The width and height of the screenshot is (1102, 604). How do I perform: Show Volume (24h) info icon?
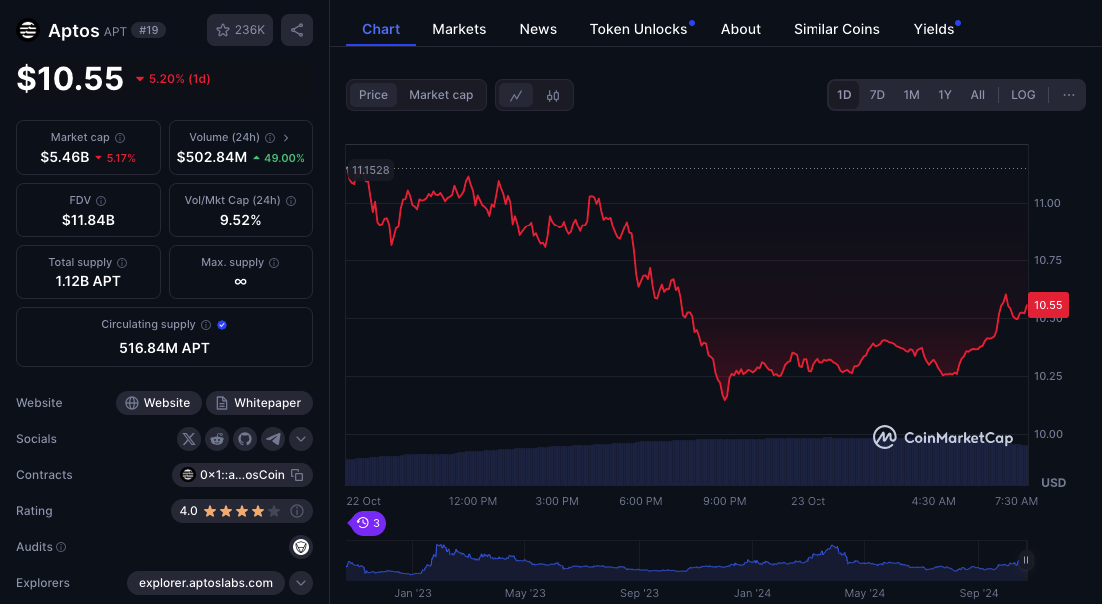coord(270,138)
